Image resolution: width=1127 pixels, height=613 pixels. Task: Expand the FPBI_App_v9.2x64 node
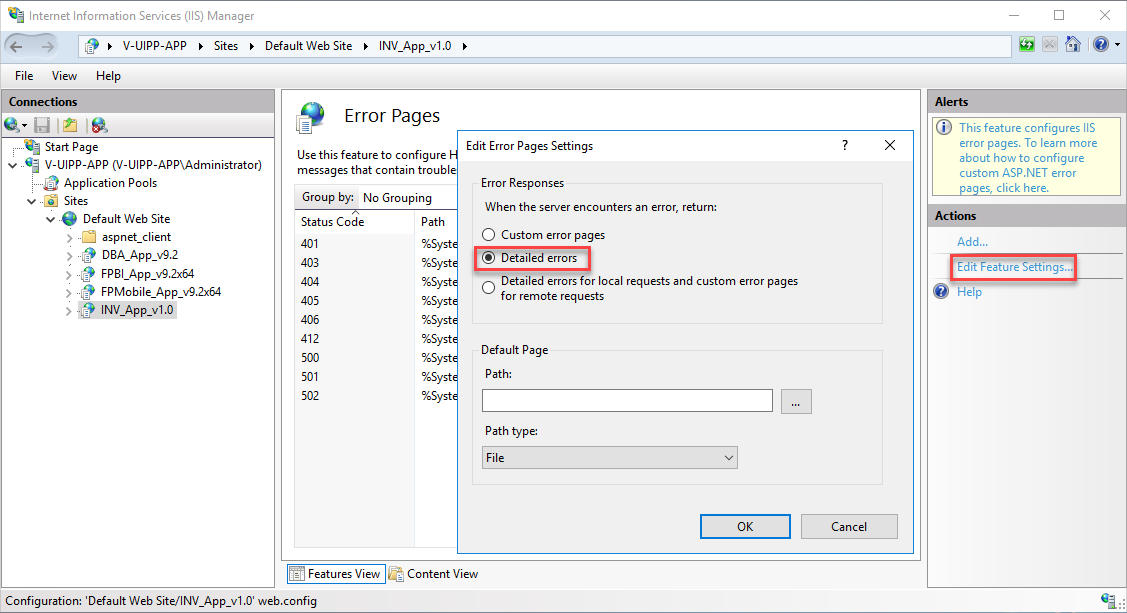click(x=69, y=274)
